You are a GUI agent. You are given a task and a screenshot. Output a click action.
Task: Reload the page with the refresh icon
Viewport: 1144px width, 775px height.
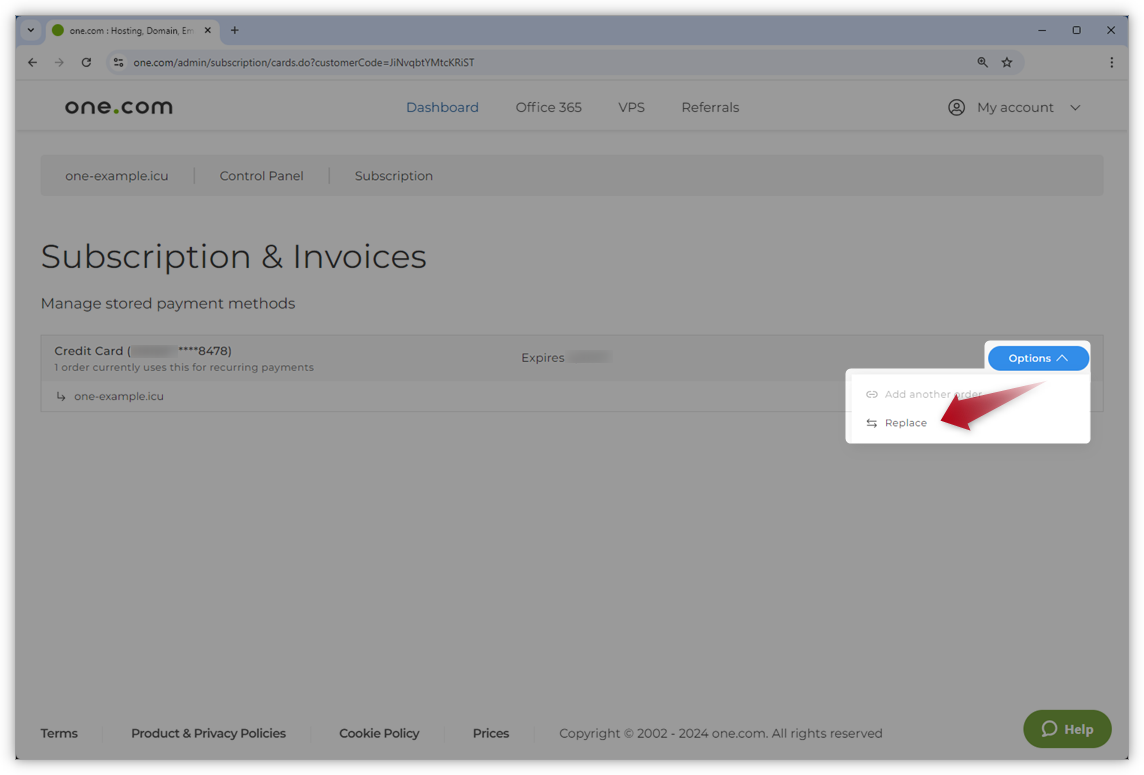pyautogui.click(x=86, y=62)
